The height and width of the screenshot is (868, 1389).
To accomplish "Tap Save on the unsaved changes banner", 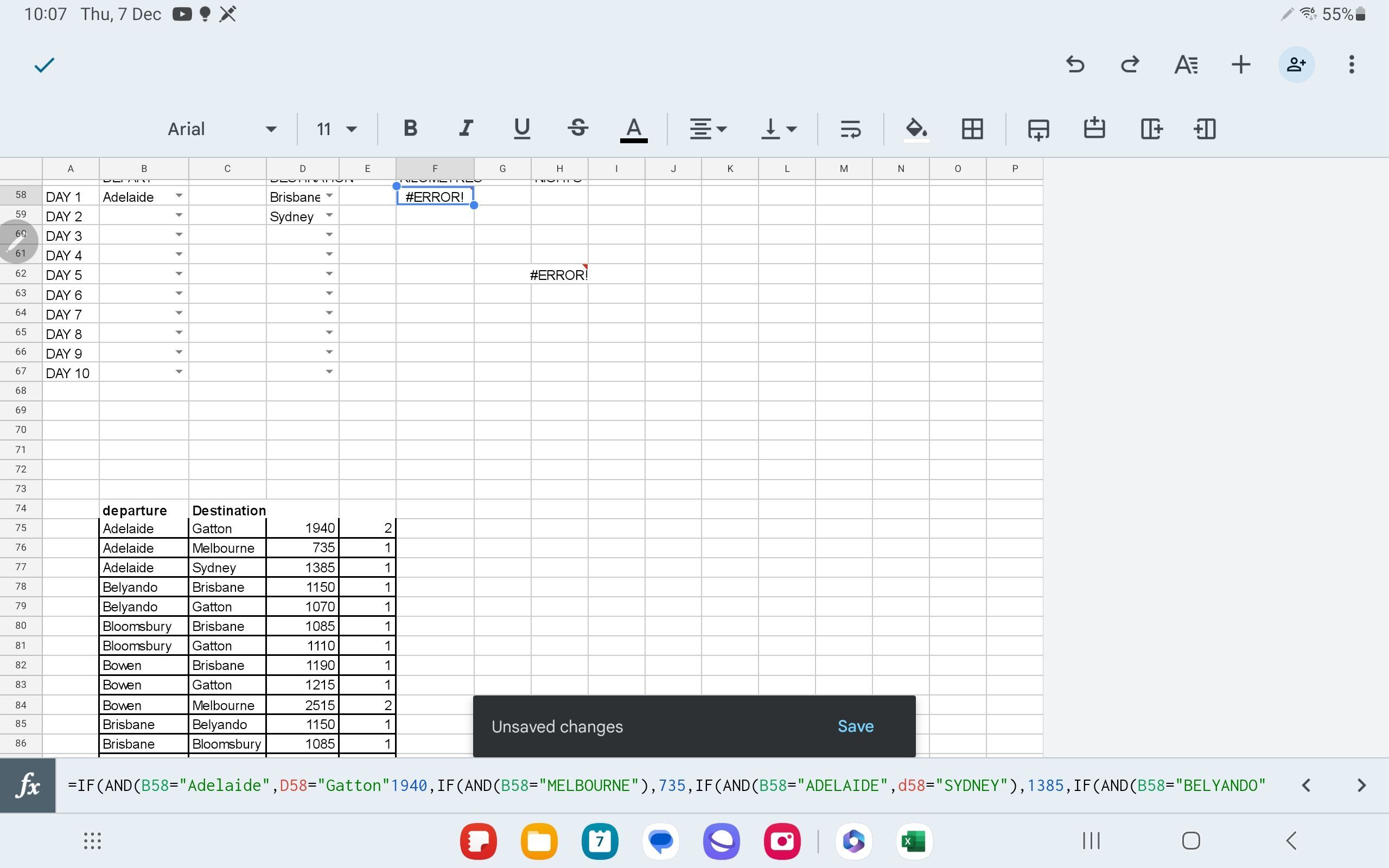I will (x=855, y=726).
